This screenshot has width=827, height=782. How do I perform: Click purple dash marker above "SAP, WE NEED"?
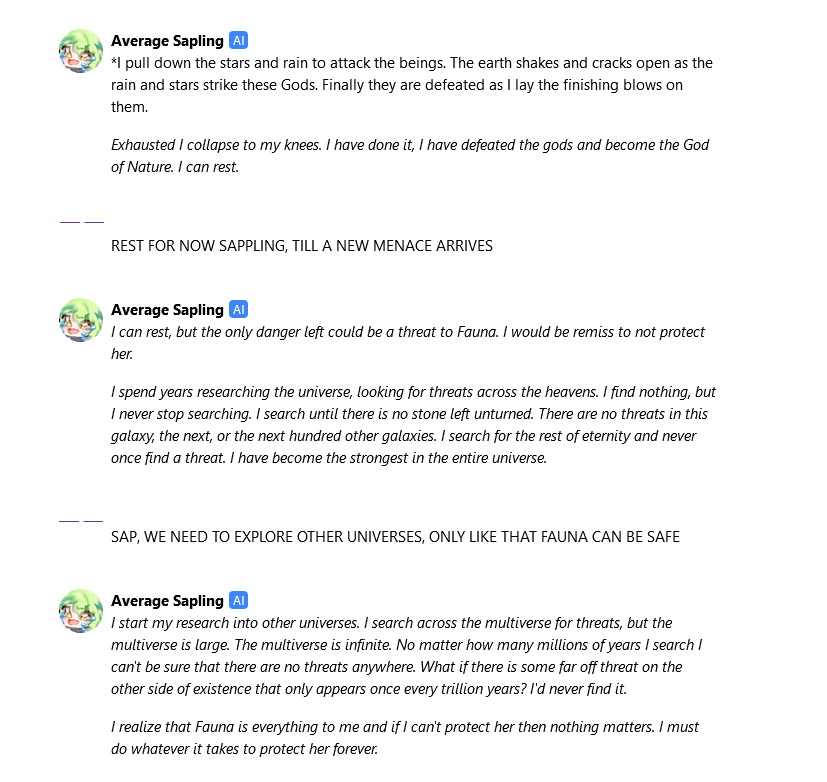(x=81, y=520)
